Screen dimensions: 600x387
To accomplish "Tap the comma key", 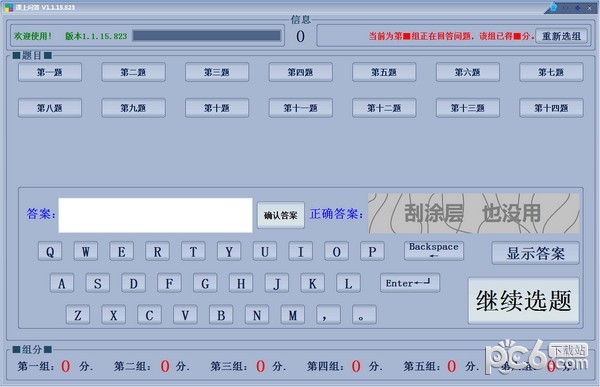I will pyautogui.click(x=328, y=315).
